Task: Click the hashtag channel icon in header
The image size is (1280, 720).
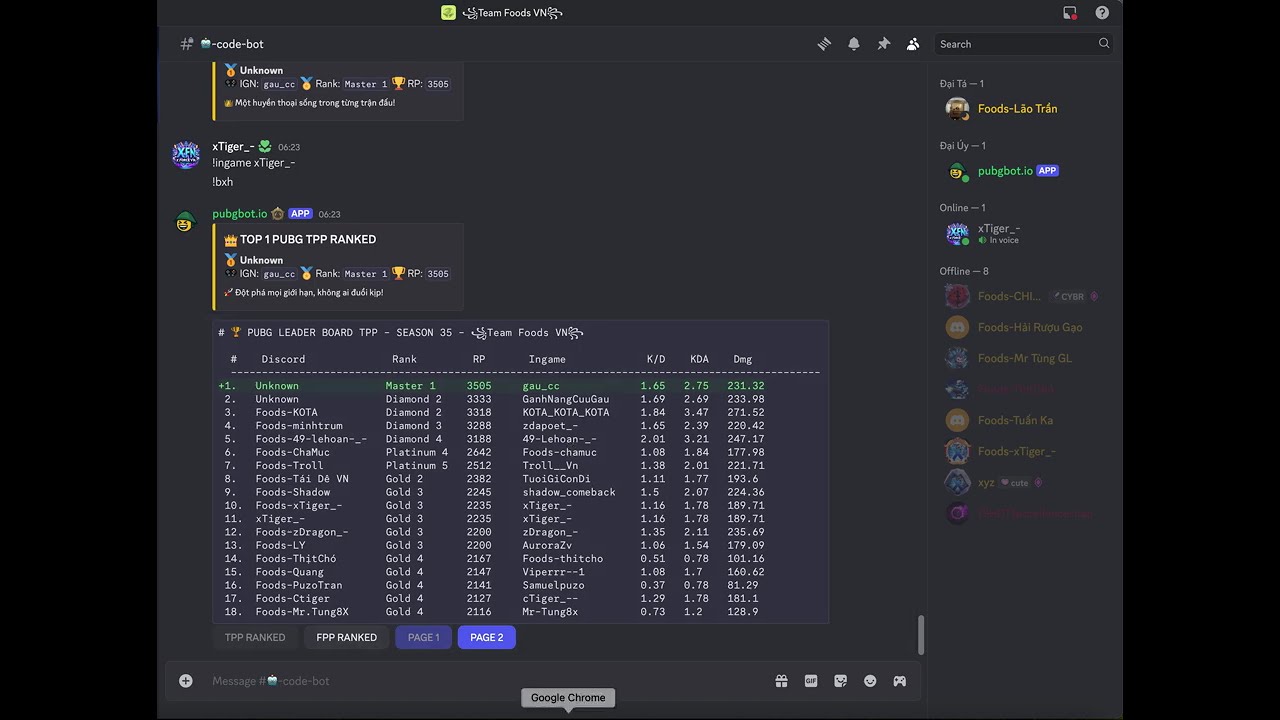Action: pos(187,44)
